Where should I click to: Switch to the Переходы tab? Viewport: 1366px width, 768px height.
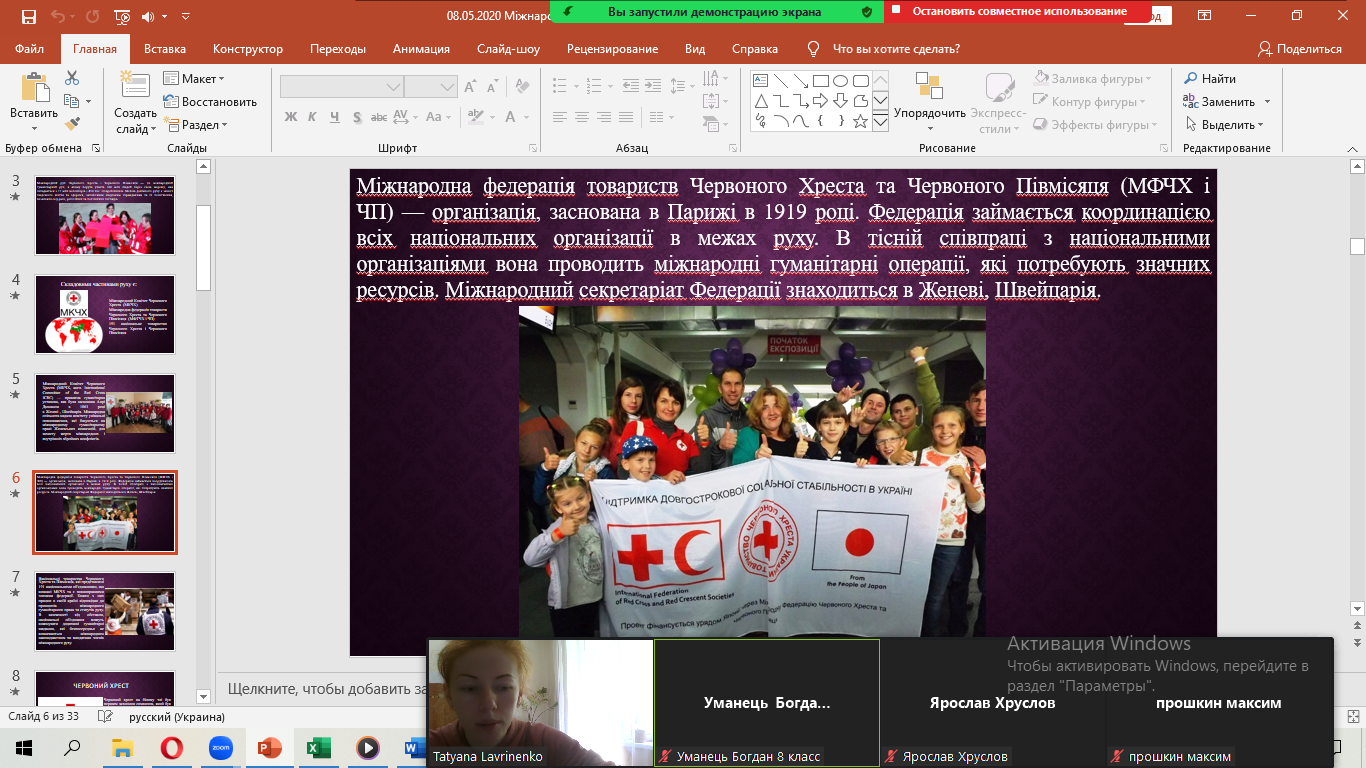click(338, 49)
